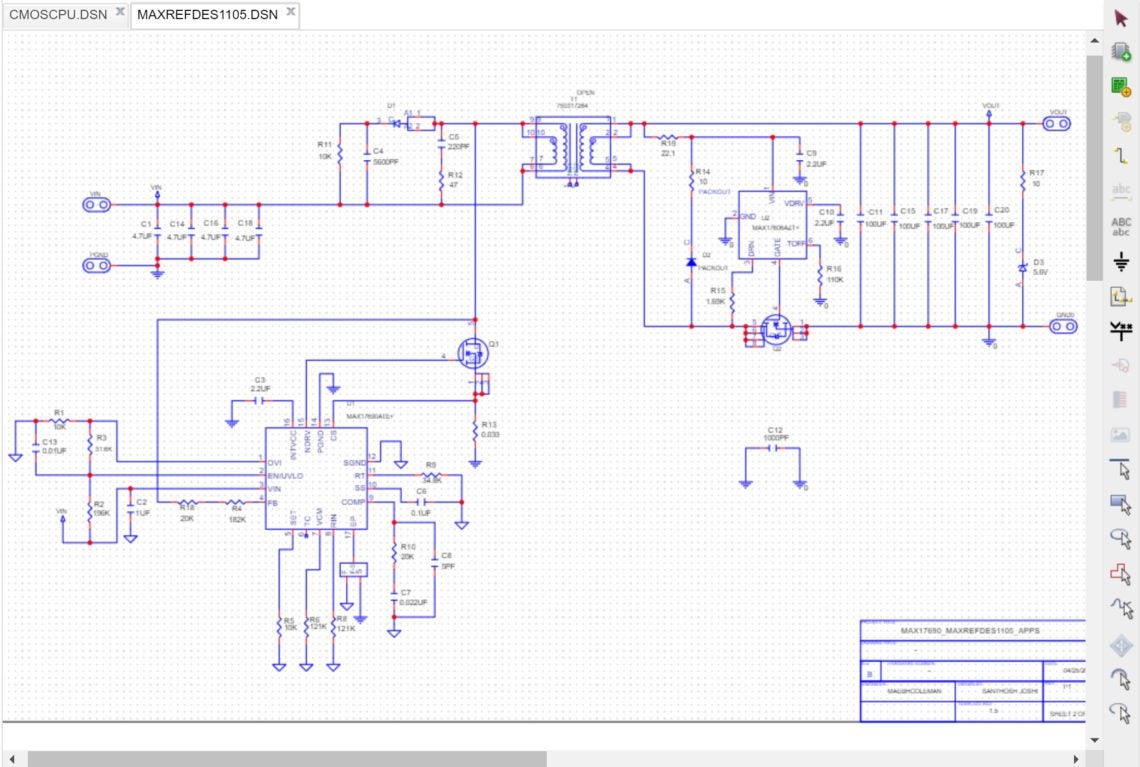Click the greyed Place Net Alias icon
The height and width of the screenshot is (767, 1140).
1120,190
